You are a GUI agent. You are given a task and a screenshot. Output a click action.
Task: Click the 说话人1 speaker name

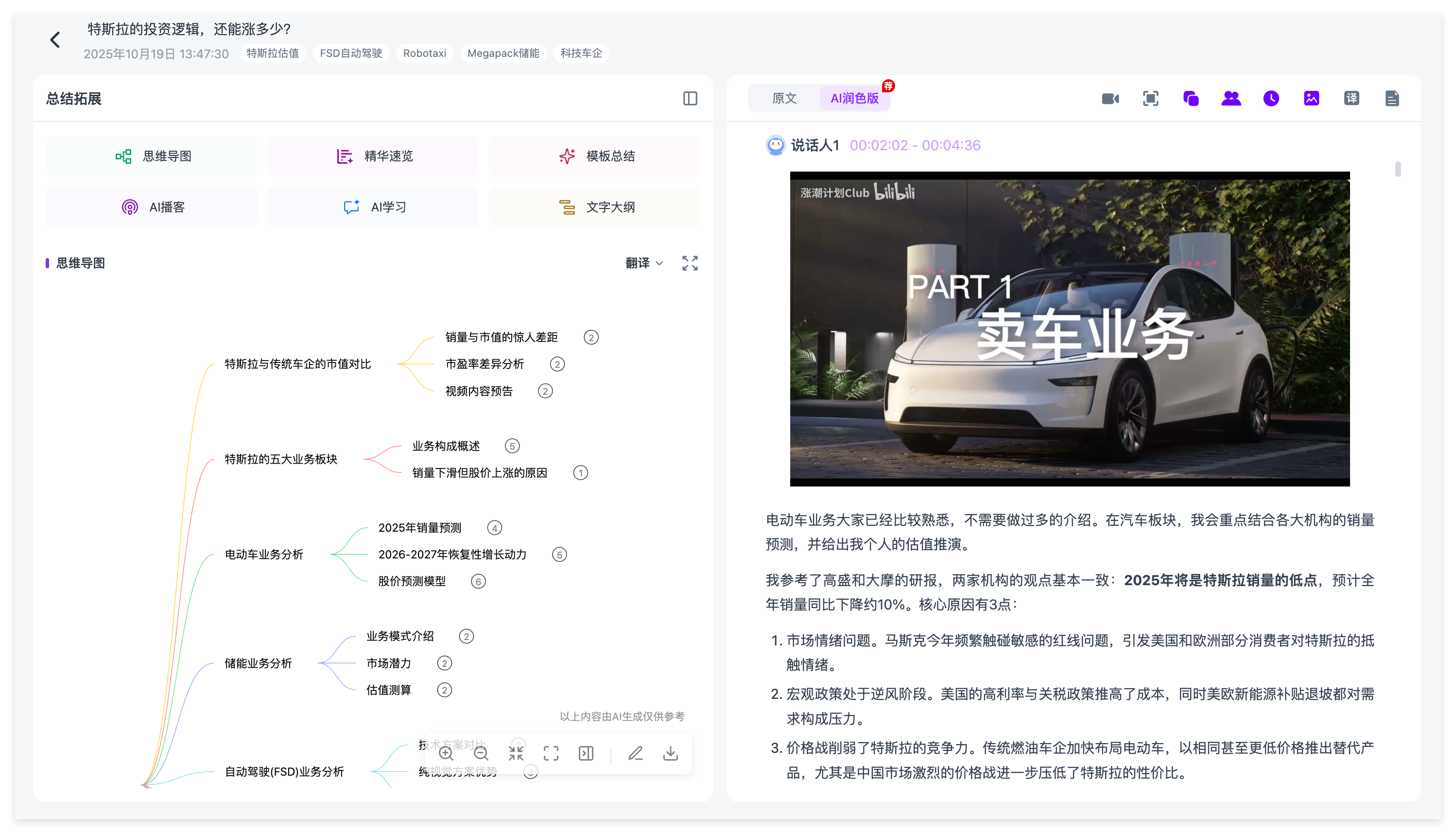(x=815, y=145)
